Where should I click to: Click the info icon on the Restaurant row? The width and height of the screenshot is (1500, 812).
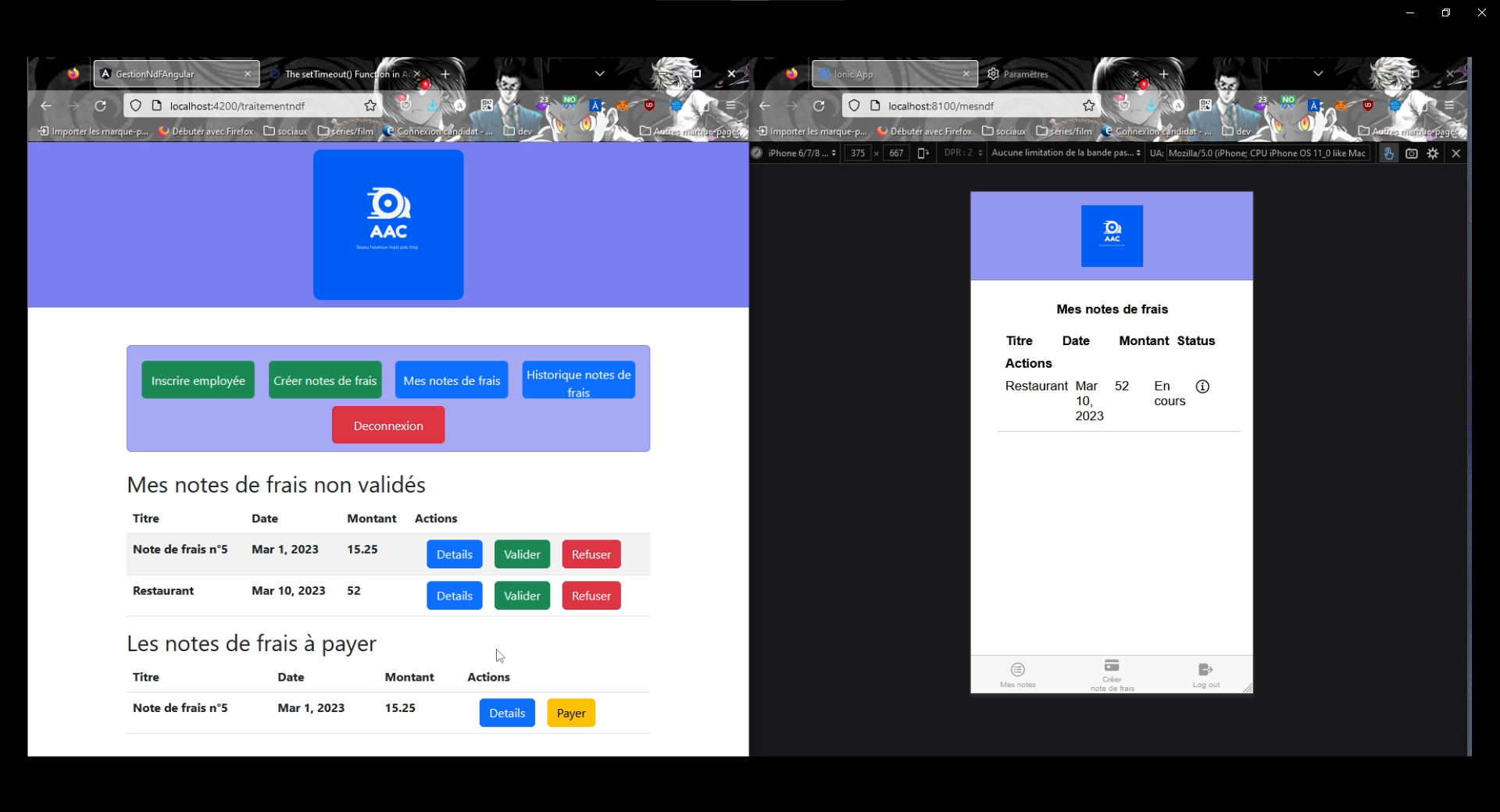(x=1202, y=386)
